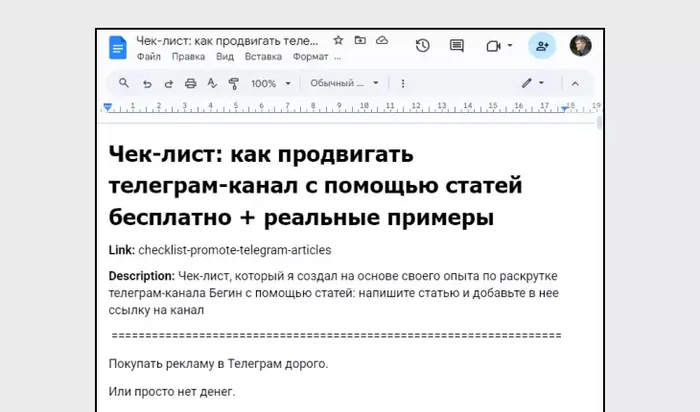Open the Формат menu
Viewport: 700px width, 412px height.
311,57
